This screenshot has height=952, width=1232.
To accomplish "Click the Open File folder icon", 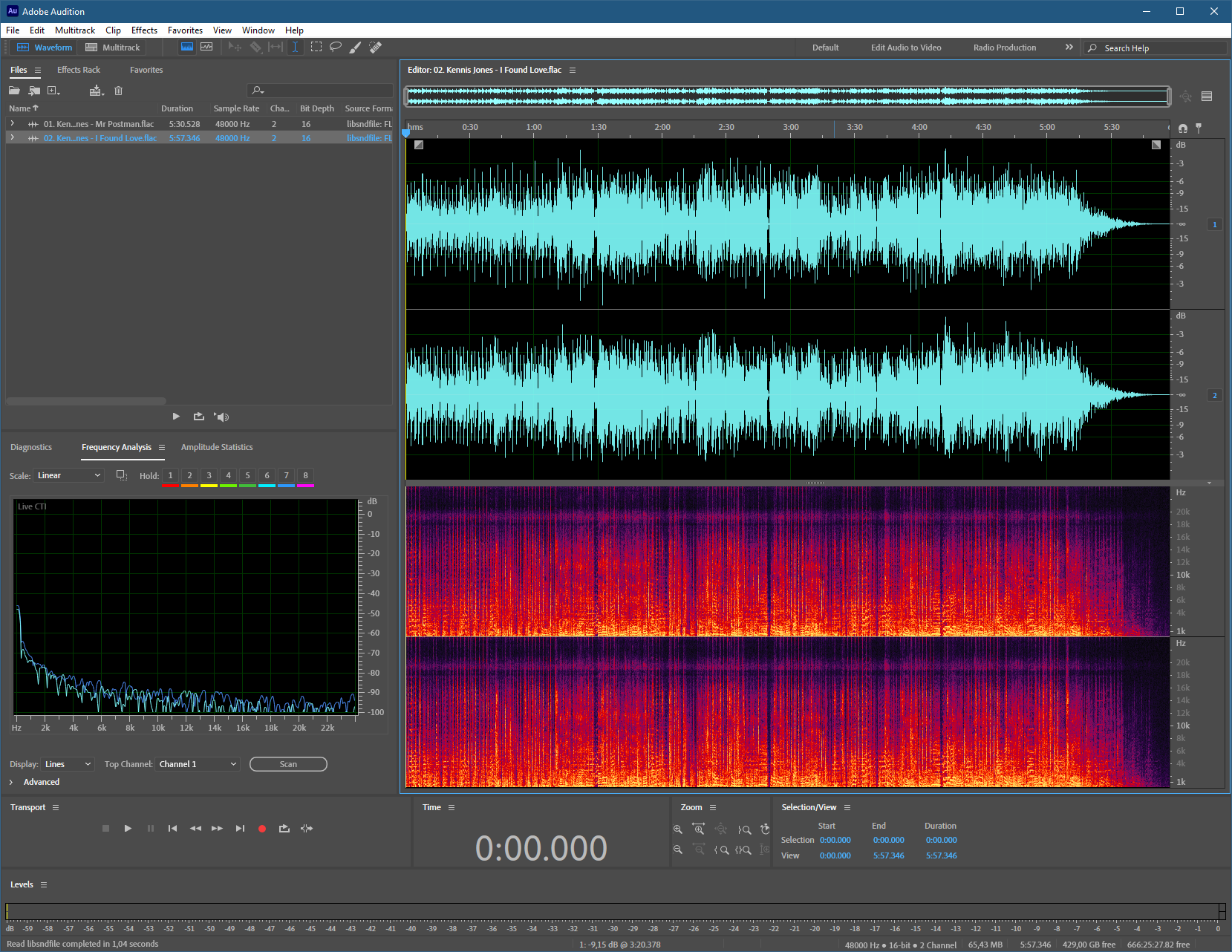I will 14,91.
